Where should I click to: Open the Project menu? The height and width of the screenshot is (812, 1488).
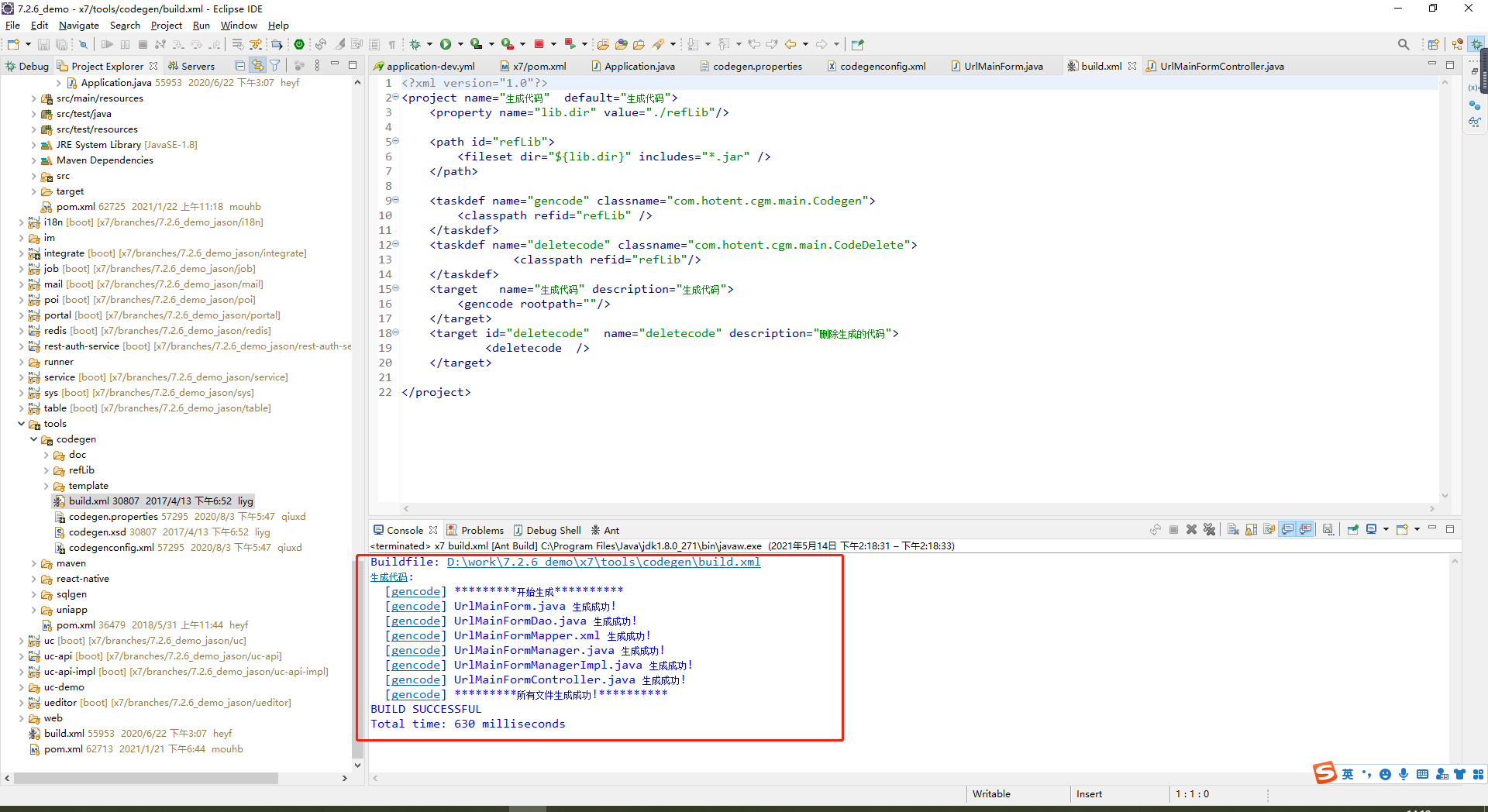pyautogui.click(x=166, y=26)
